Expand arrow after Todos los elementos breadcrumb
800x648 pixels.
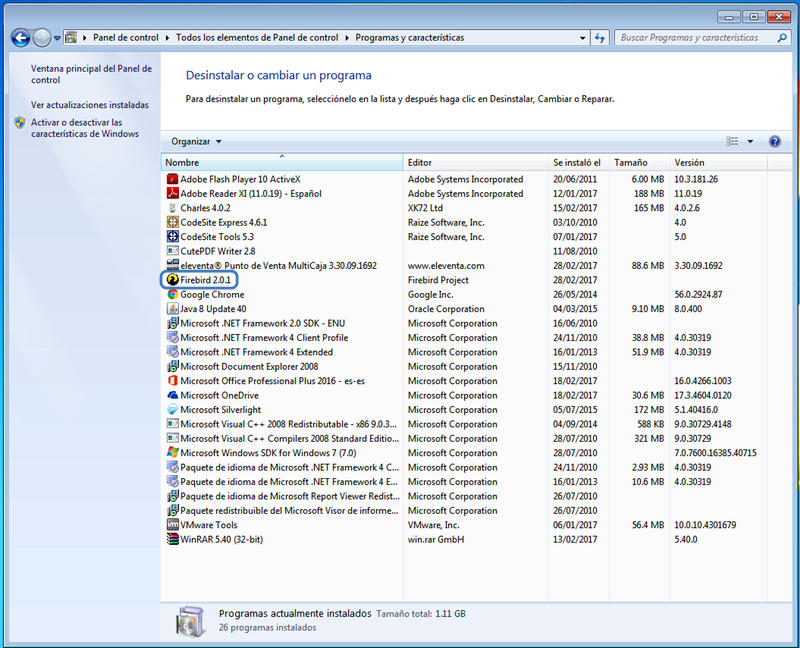(347, 38)
